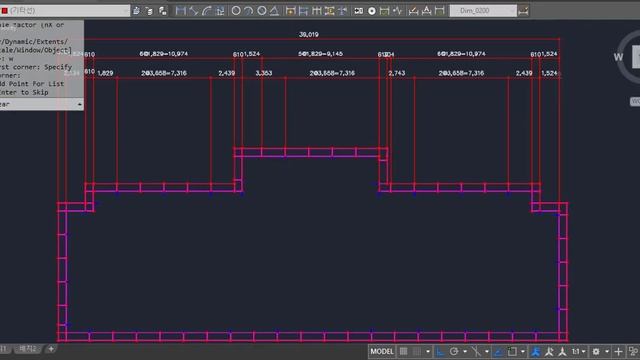Select the Inspection dimension tool
The width and height of the screenshot is (640, 360).
[384, 11]
